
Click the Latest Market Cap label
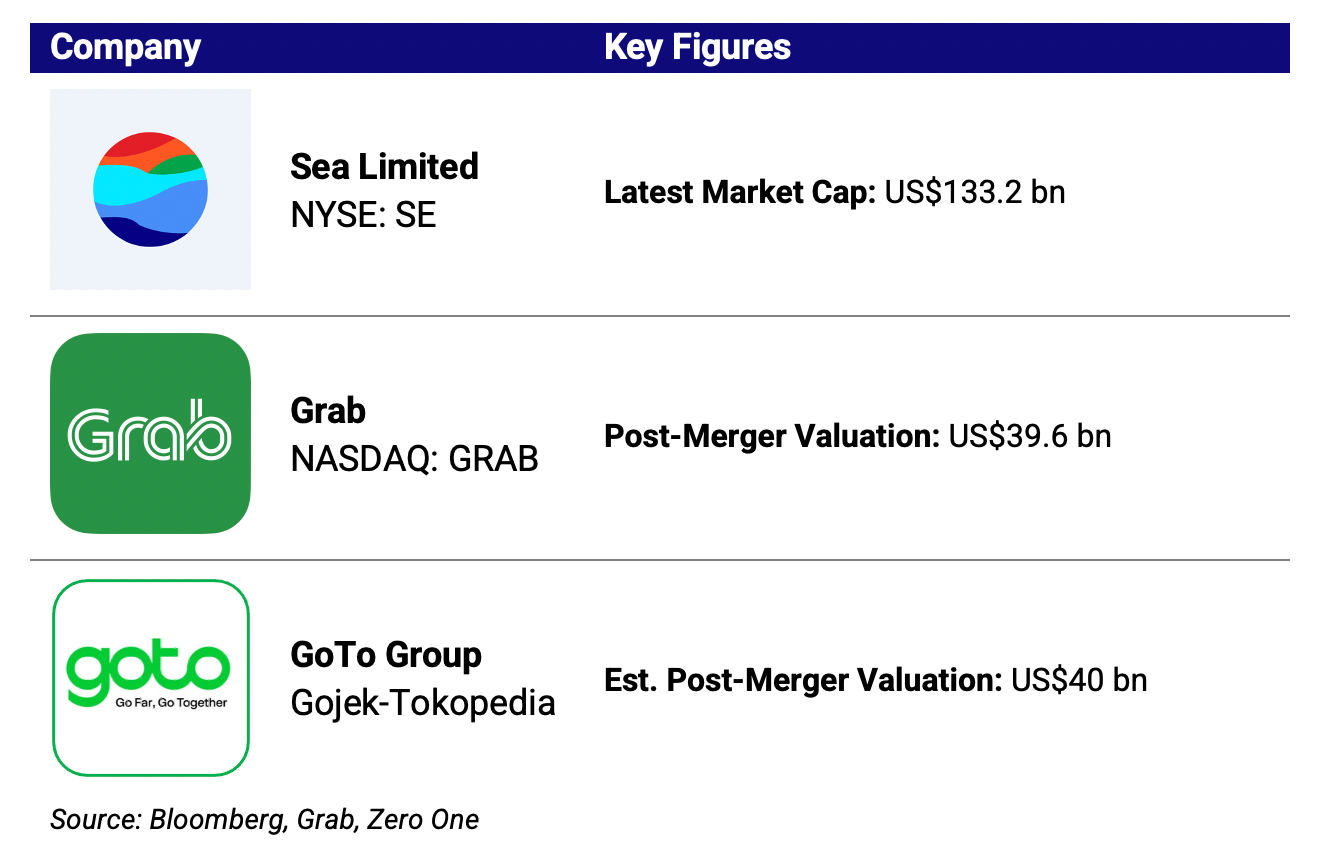click(x=740, y=191)
